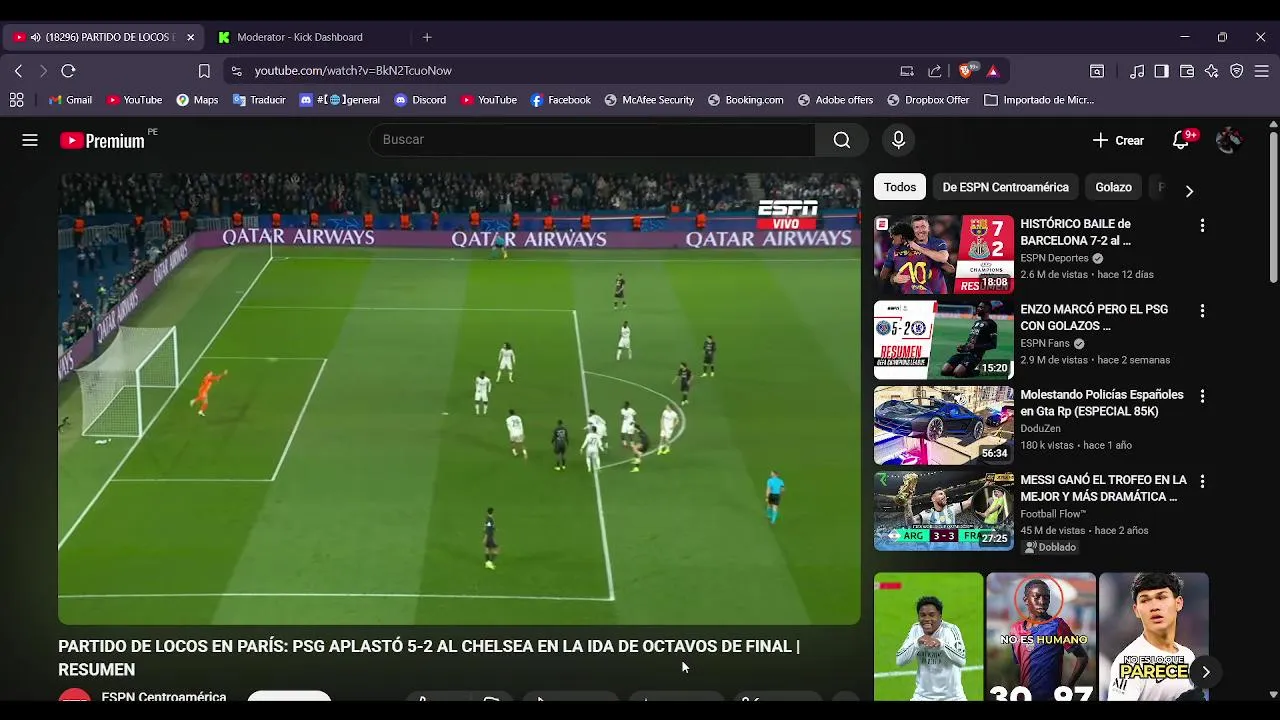Image resolution: width=1280 pixels, height=720 pixels.
Task: Open the account avatar menu
Action: (x=1229, y=140)
